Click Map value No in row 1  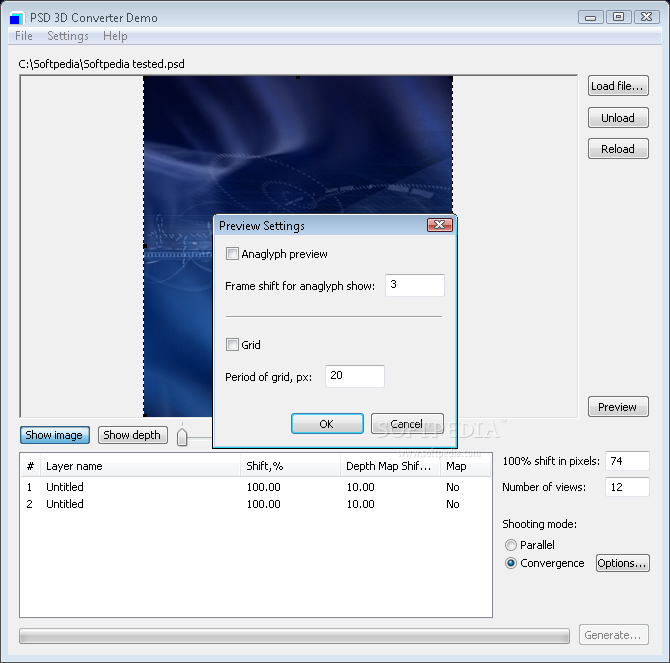[x=453, y=487]
